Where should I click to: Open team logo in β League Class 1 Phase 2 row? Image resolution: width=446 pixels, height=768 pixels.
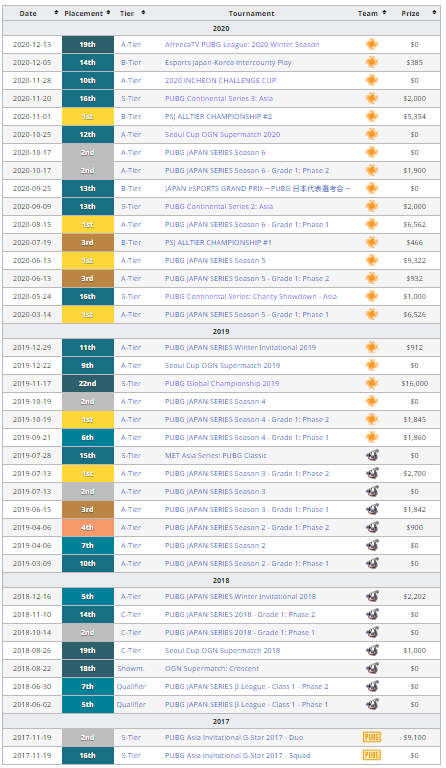click(x=372, y=687)
